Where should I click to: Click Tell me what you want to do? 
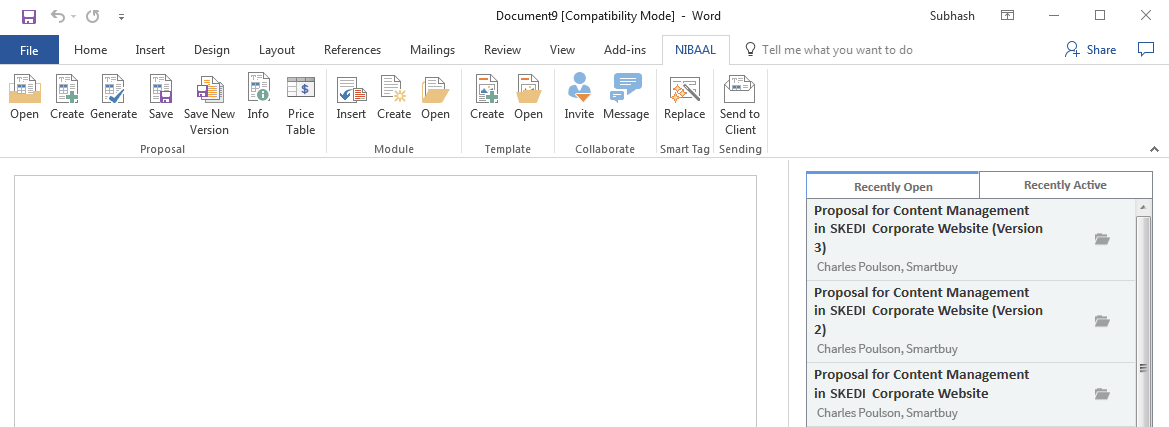pos(828,50)
